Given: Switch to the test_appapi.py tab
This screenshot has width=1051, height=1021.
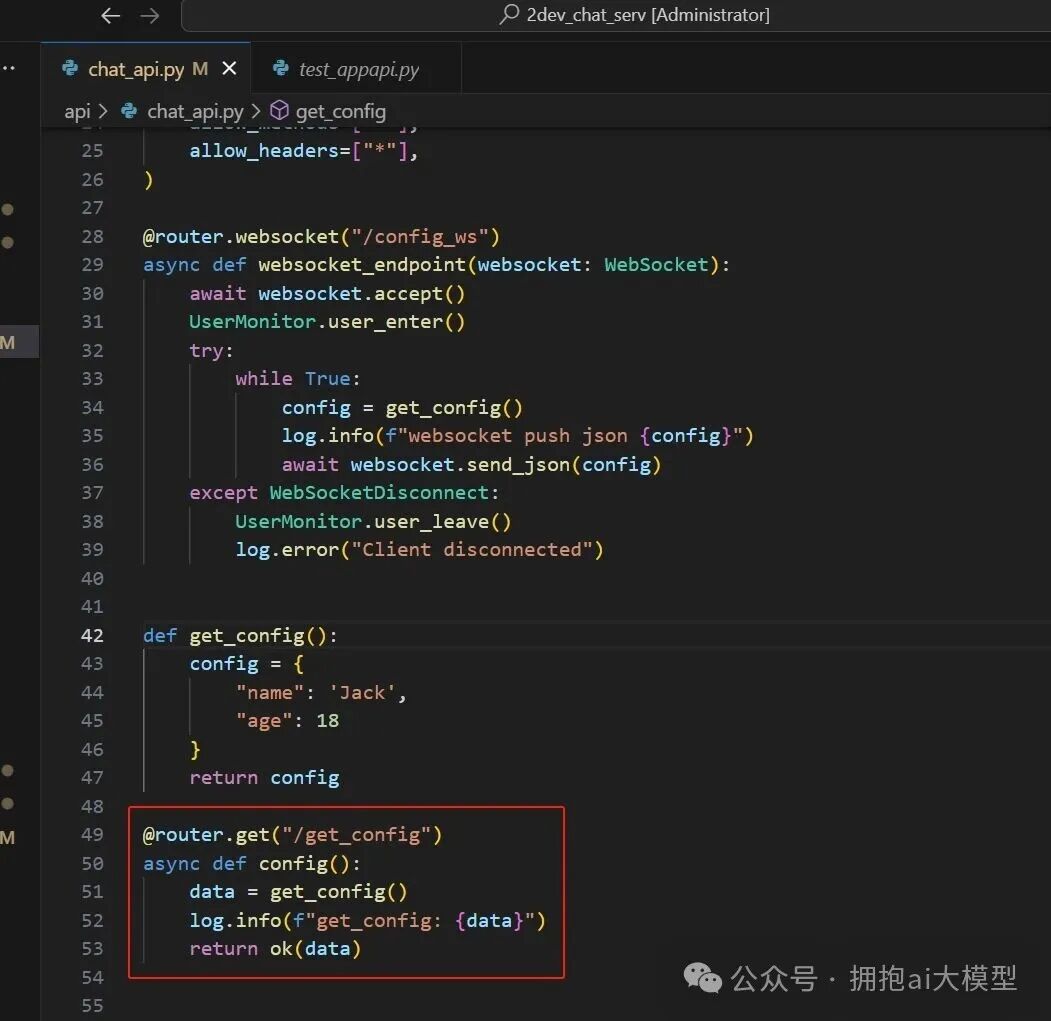Looking at the screenshot, I should [x=357, y=69].
